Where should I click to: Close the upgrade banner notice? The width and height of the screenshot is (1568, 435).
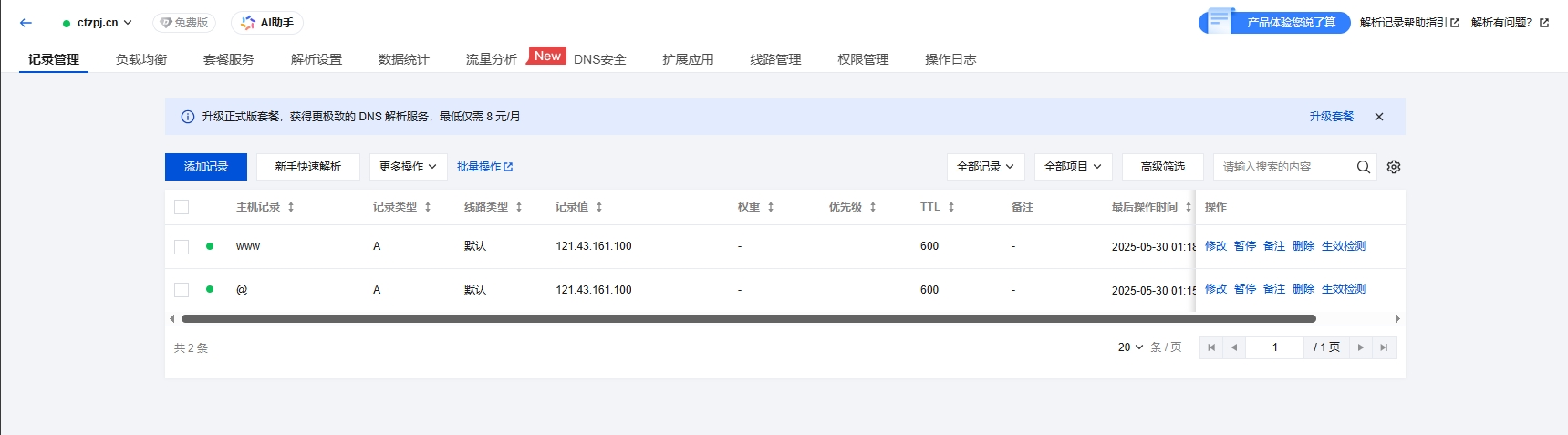coord(1378,117)
